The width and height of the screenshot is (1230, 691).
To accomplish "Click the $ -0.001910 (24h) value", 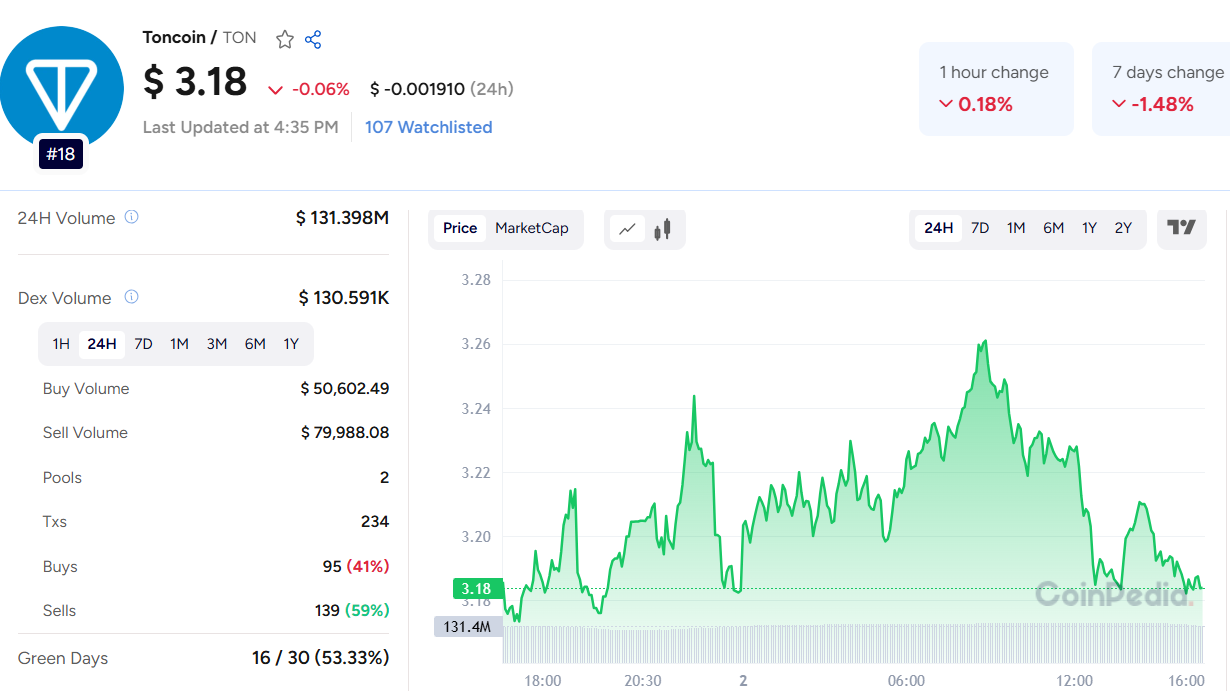I will point(441,89).
